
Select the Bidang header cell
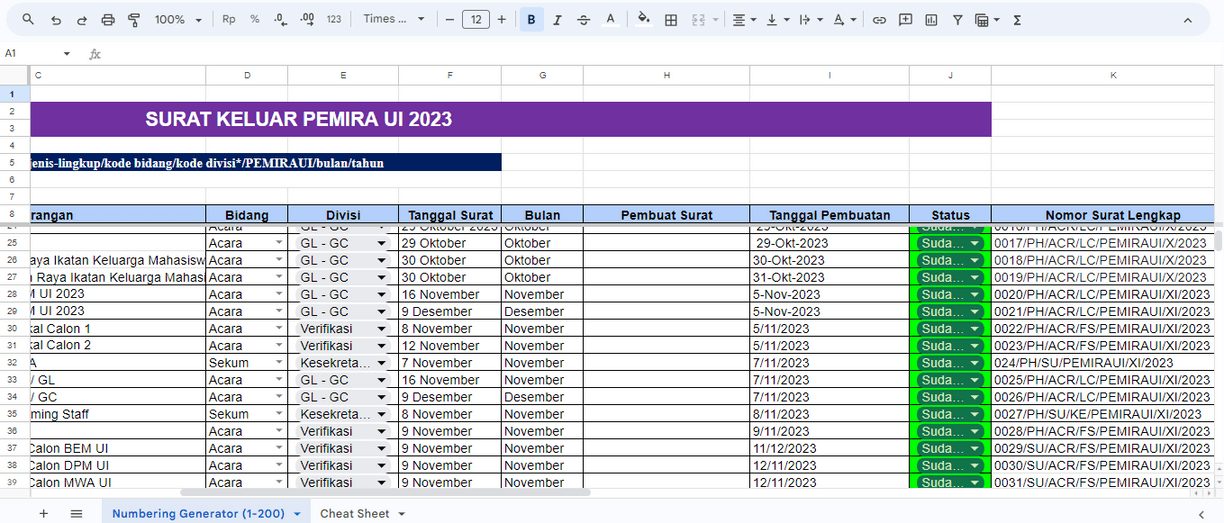coord(247,215)
